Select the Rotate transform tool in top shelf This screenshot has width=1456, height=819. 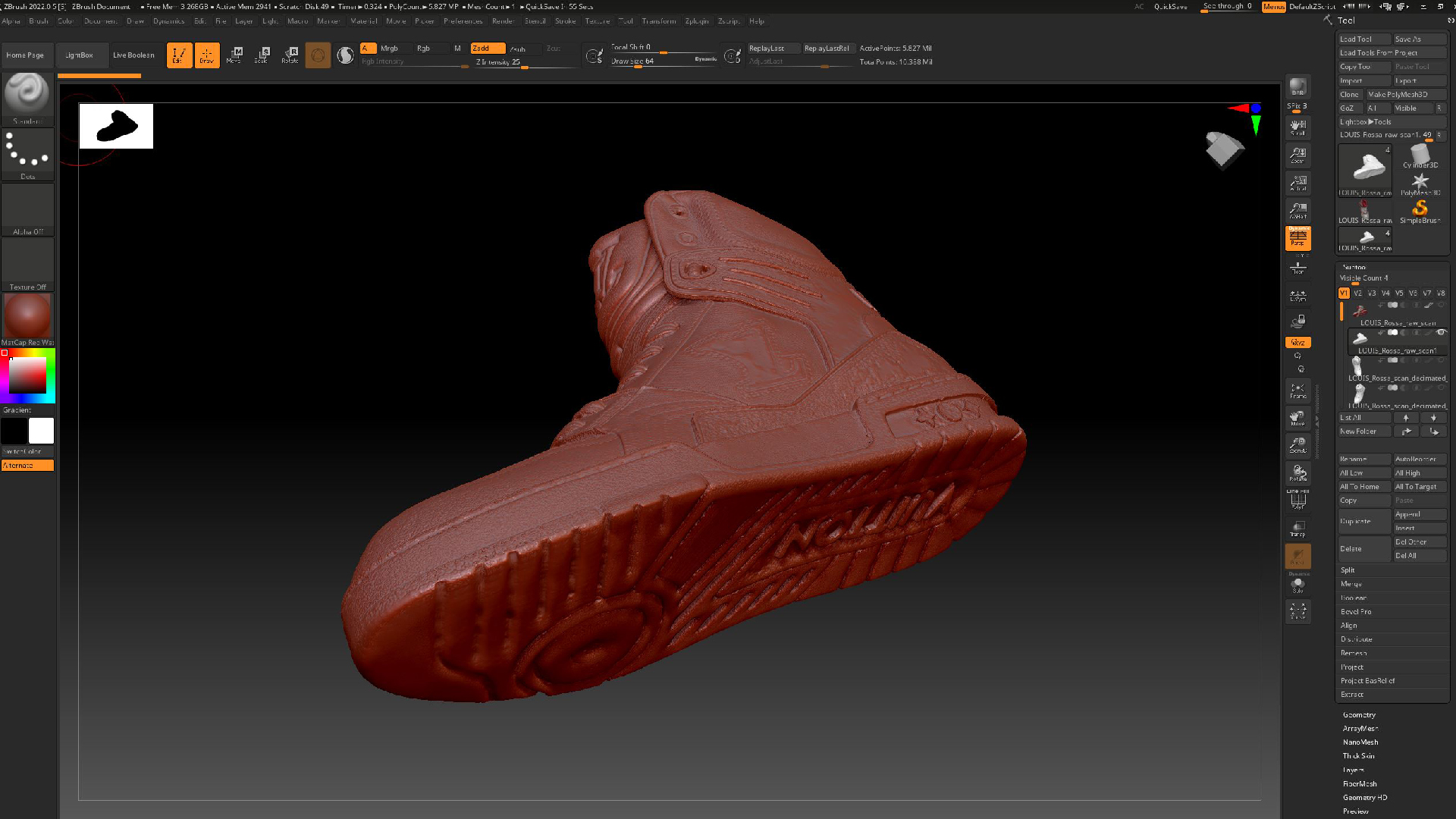point(290,55)
